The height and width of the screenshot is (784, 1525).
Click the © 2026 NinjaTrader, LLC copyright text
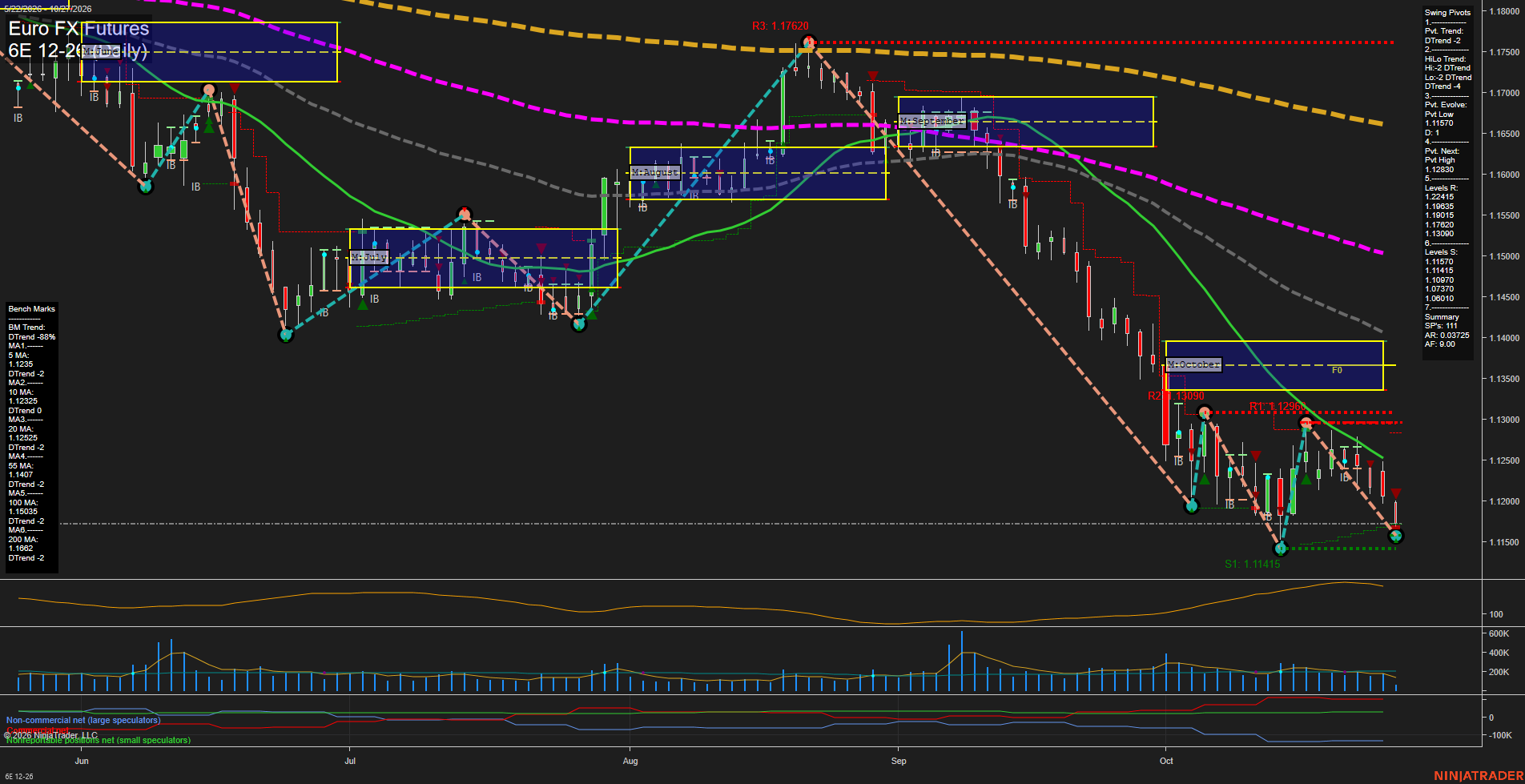click(50, 735)
